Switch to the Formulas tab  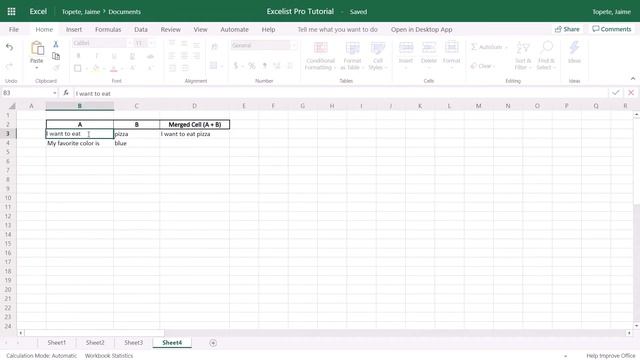(108, 29)
